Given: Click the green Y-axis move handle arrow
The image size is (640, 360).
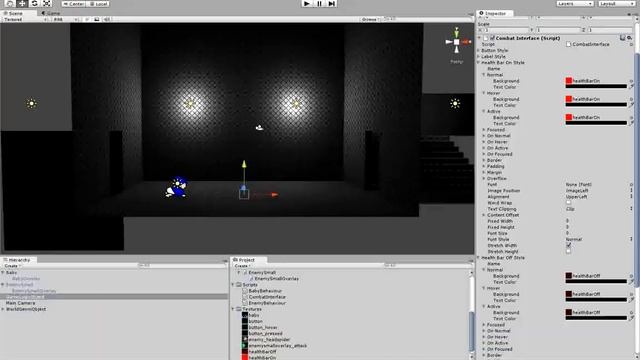Looking at the screenshot, I should tap(244, 164).
